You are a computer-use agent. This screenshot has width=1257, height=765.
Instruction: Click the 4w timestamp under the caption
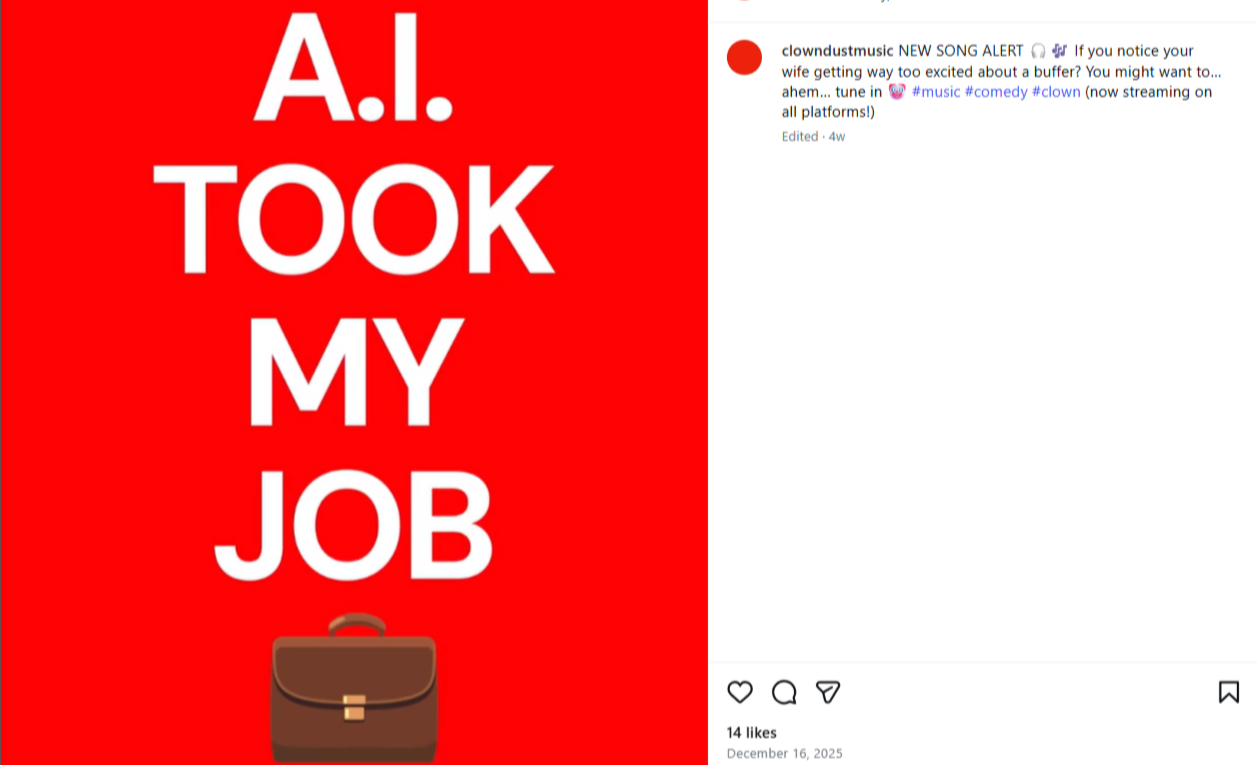[837, 137]
